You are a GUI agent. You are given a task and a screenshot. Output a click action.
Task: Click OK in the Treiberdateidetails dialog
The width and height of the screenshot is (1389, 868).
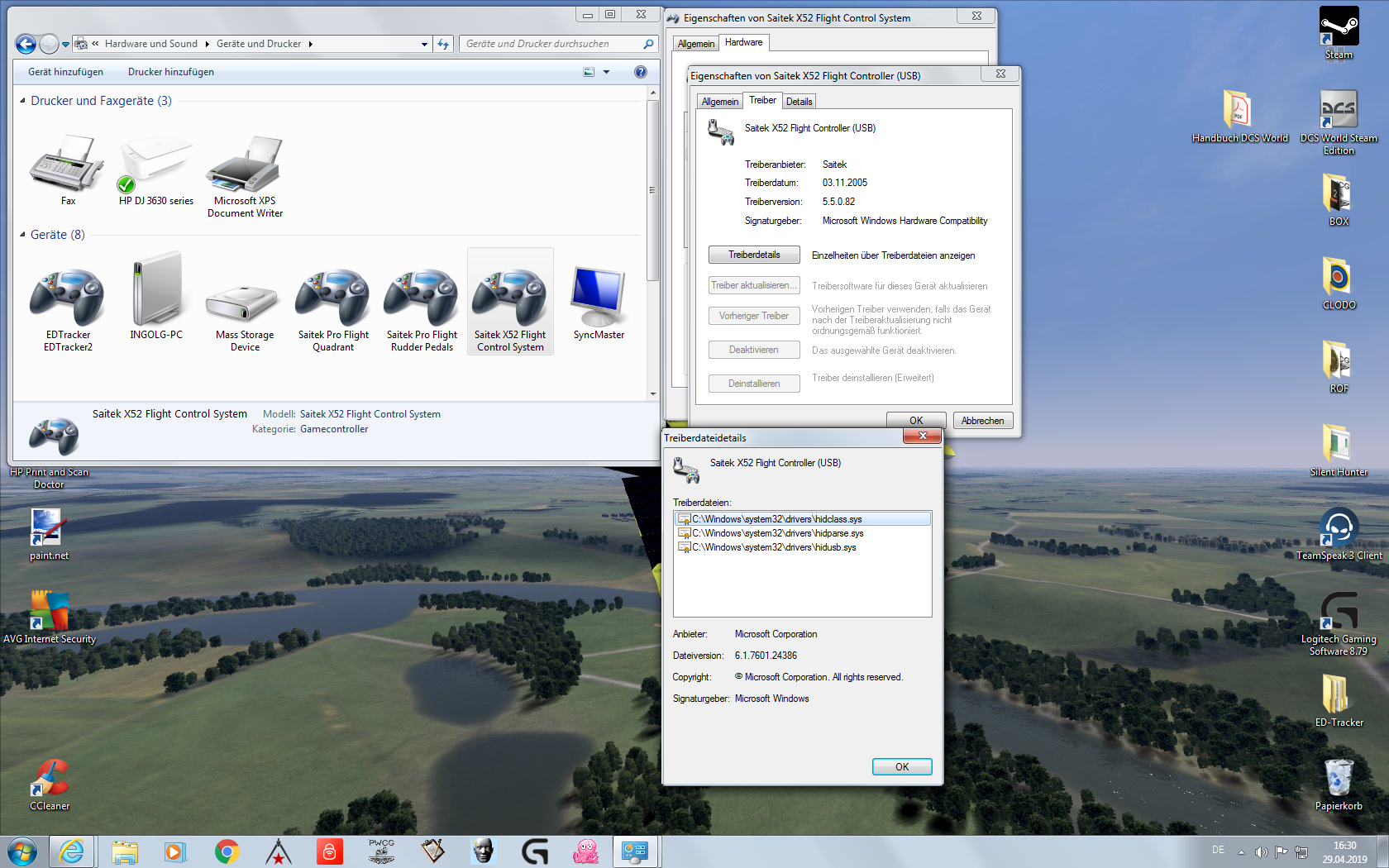tap(902, 766)
